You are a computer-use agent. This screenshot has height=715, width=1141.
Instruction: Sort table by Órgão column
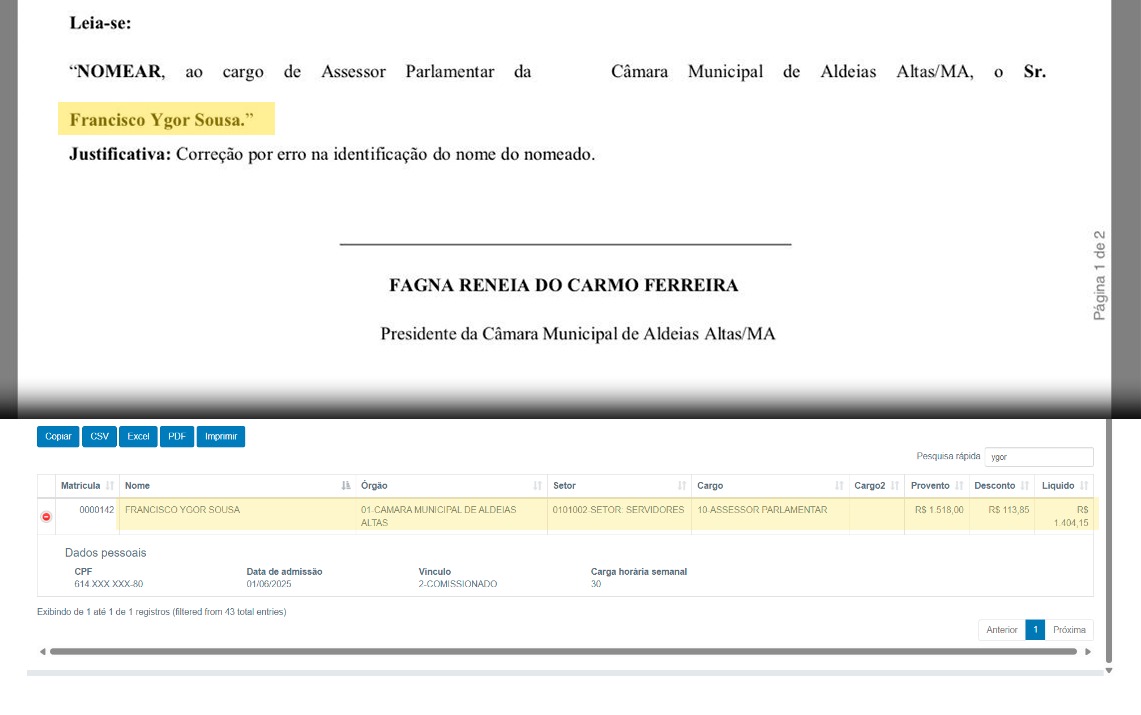click(451, 486)
